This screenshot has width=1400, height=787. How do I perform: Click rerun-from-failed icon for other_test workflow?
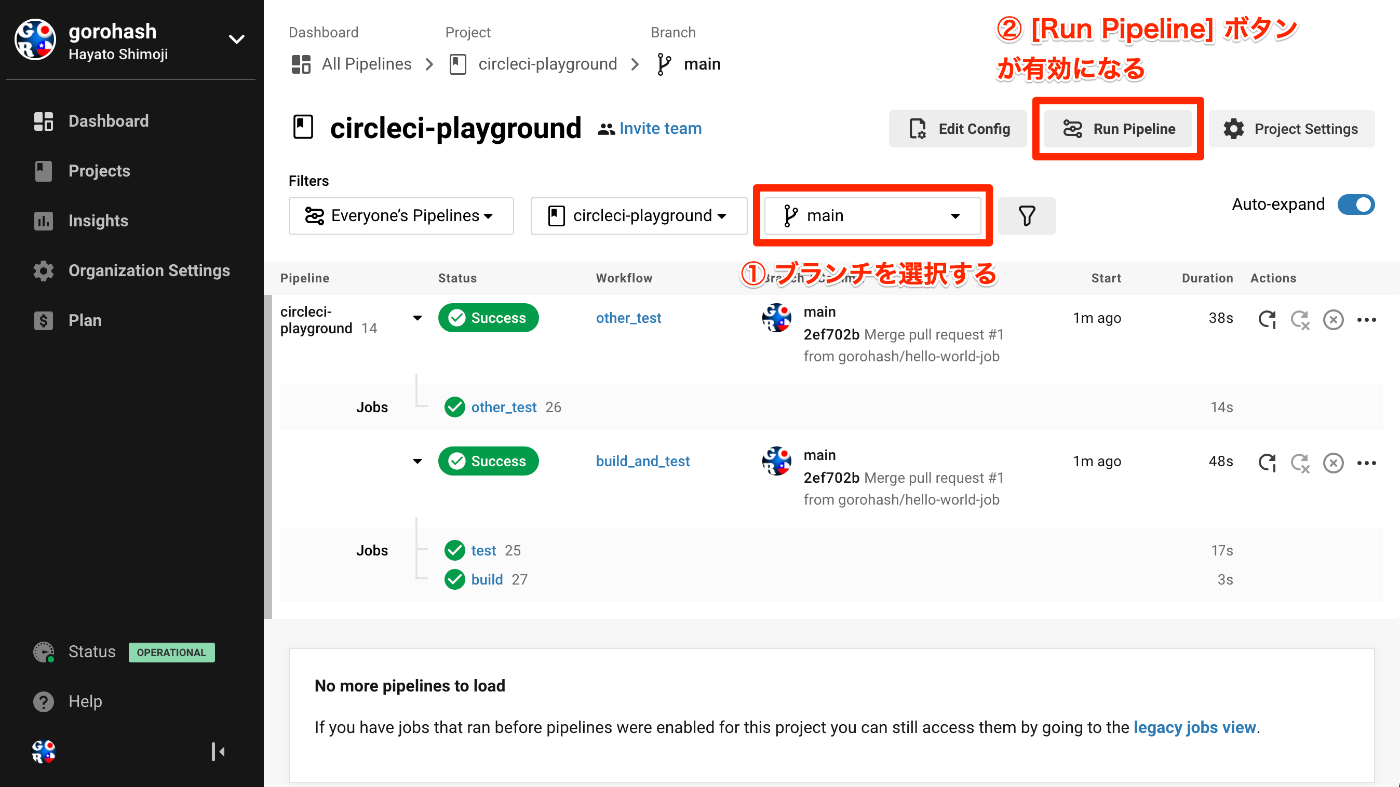[x=1300, y=320]
